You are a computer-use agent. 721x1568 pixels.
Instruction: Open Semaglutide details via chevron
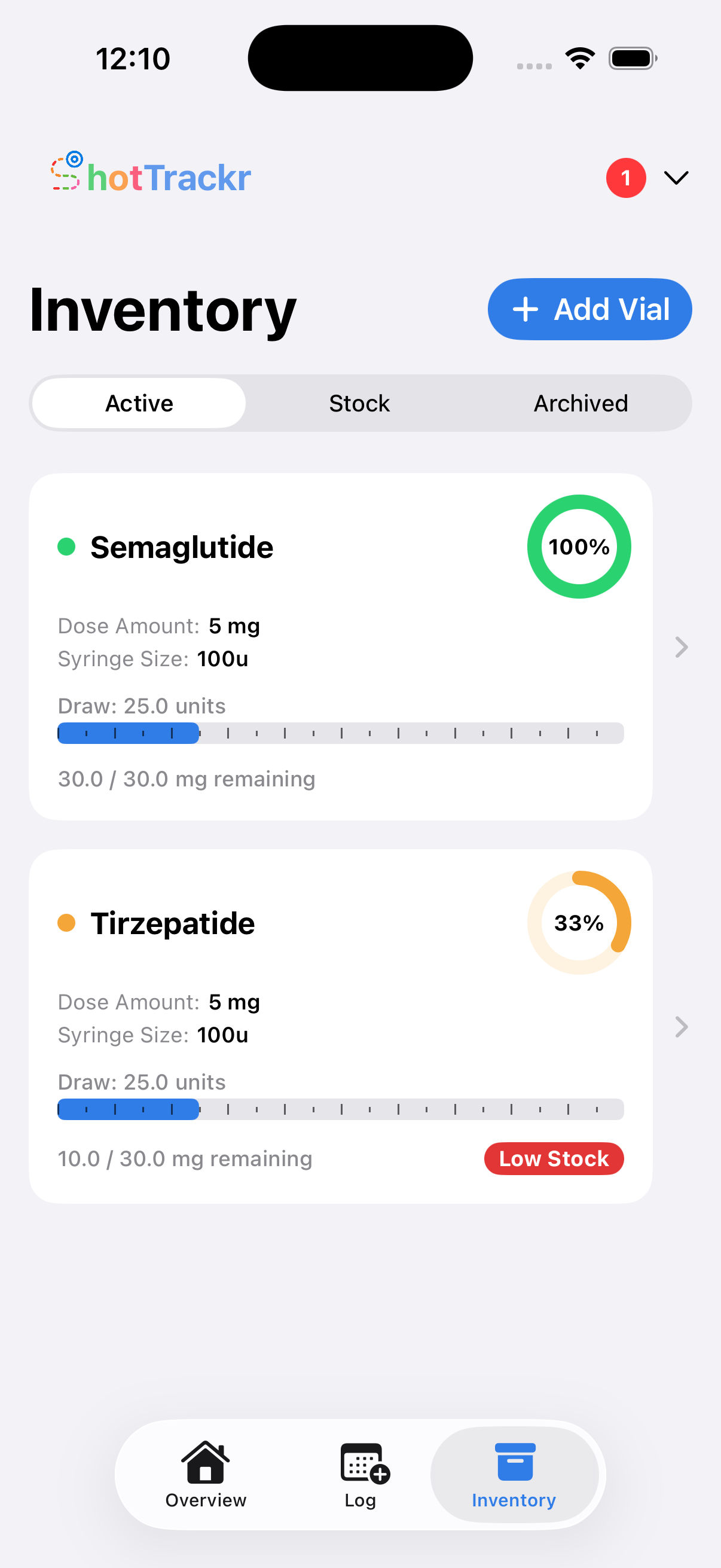682,647
